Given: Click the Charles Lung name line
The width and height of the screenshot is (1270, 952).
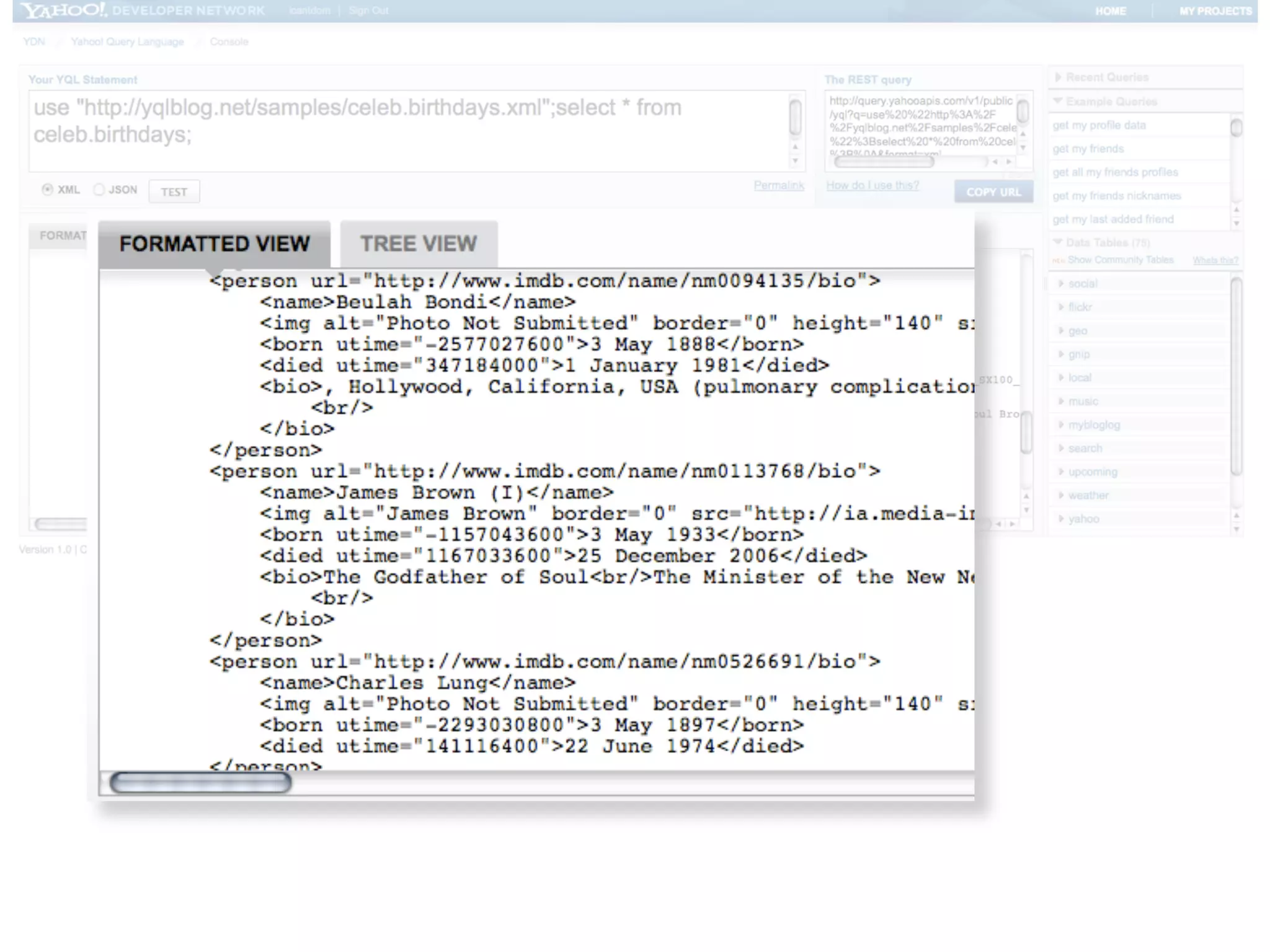Looking at the screenshot, I should (418, 683).
